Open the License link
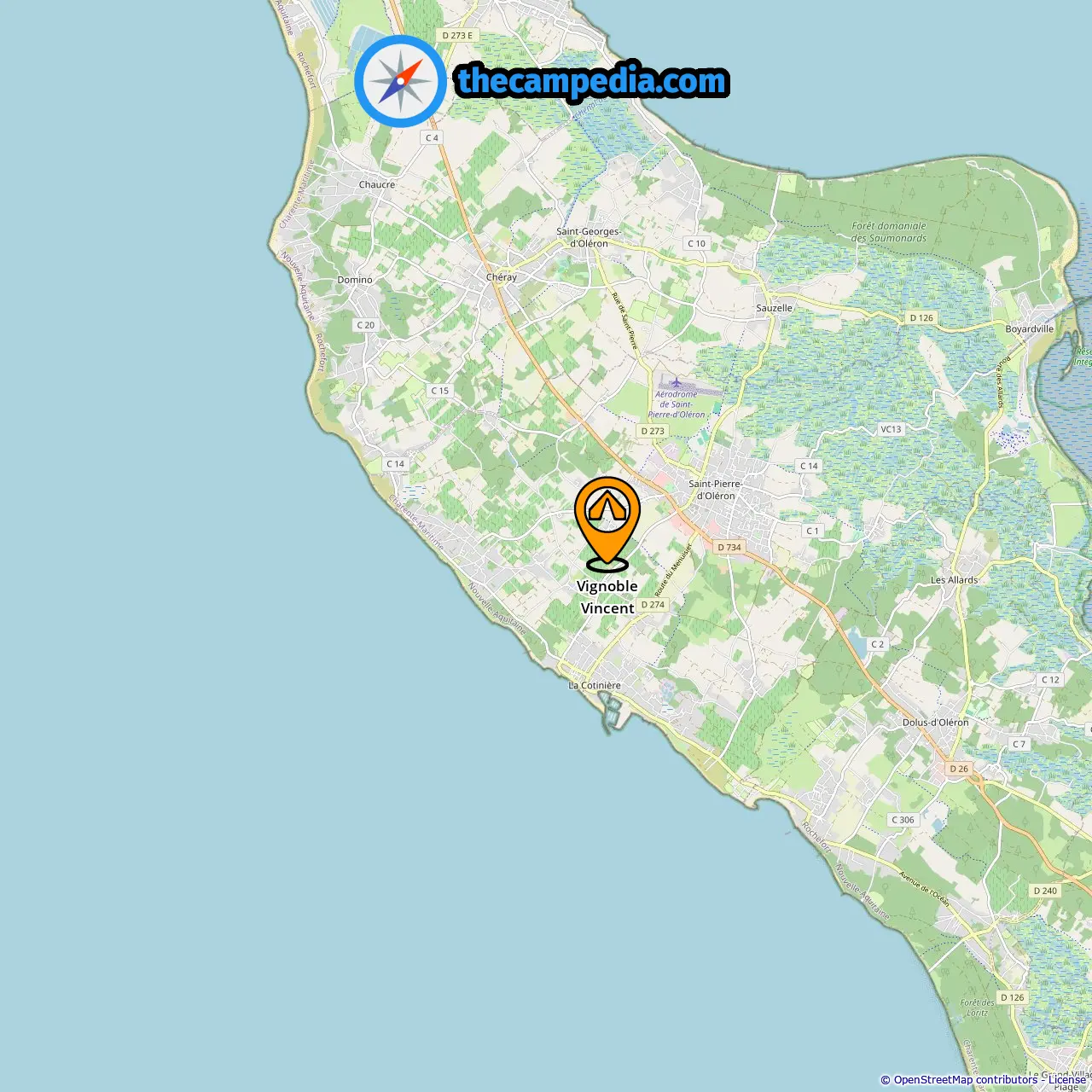Screen dimensions: 1092x1092 (1067, 1080)
